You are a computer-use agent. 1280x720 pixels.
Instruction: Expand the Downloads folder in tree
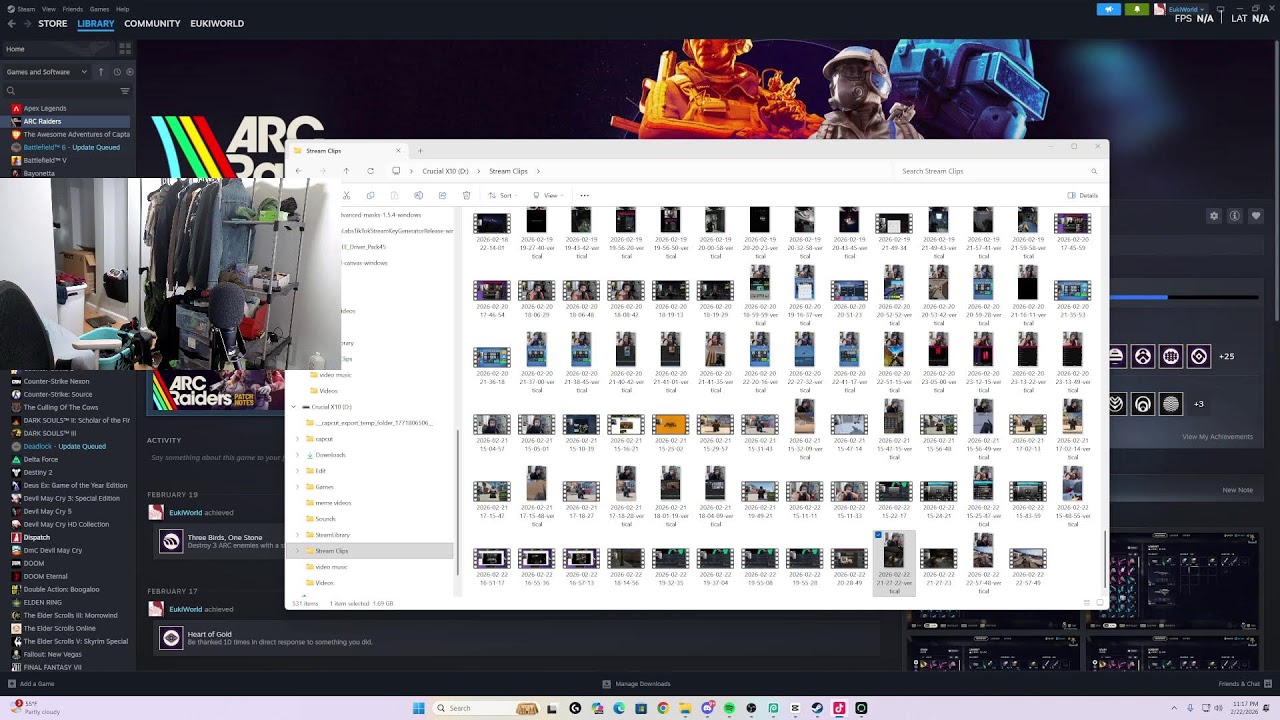pyautogui.click(x=297, y=455)
